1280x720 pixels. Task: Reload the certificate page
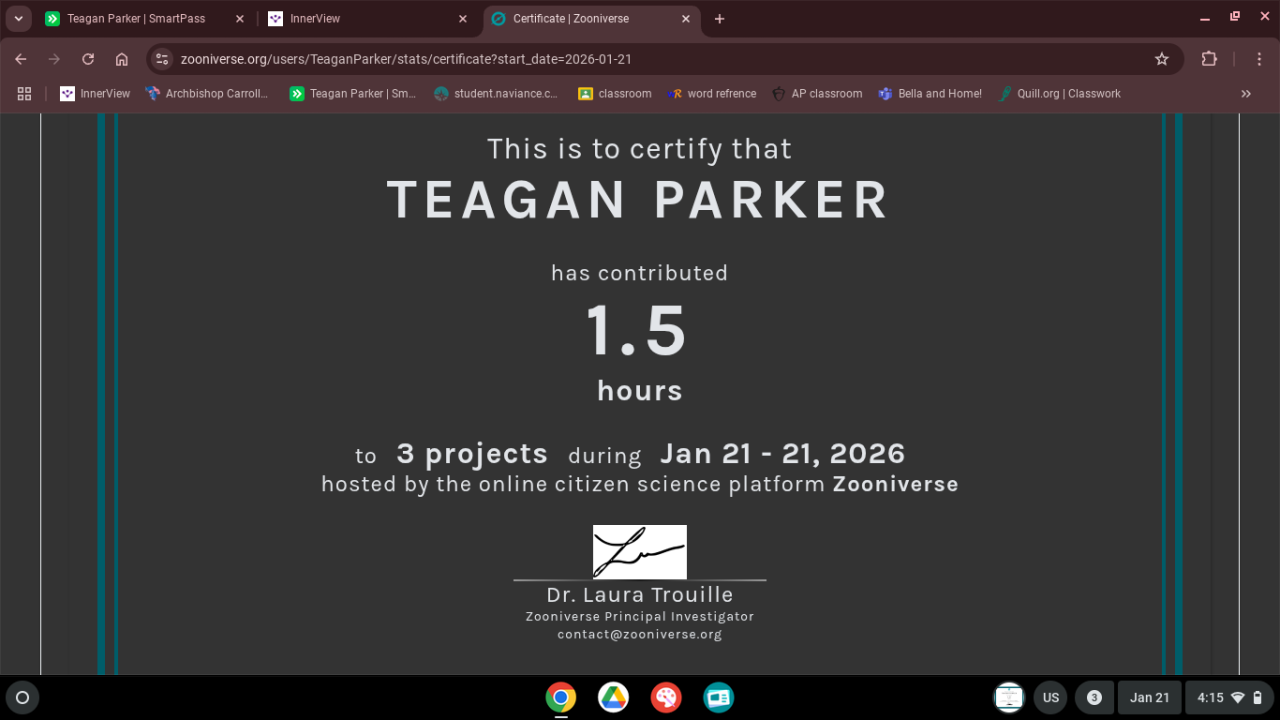(88, 59)
